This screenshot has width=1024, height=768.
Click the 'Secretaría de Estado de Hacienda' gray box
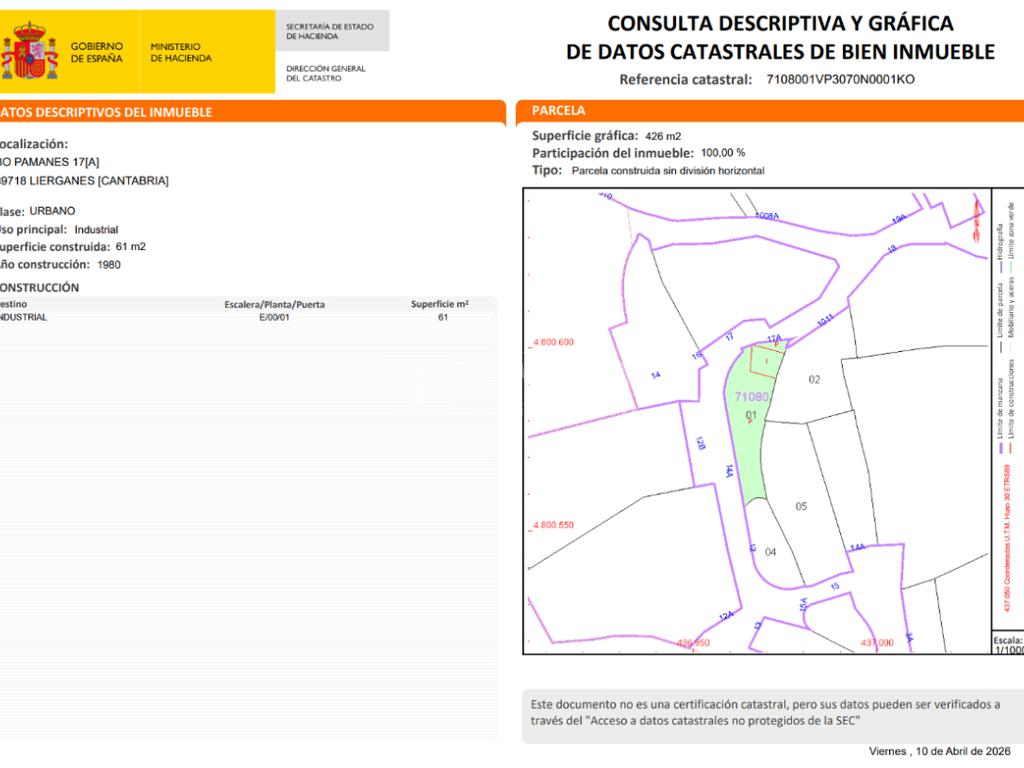click(x=331, y=31)
